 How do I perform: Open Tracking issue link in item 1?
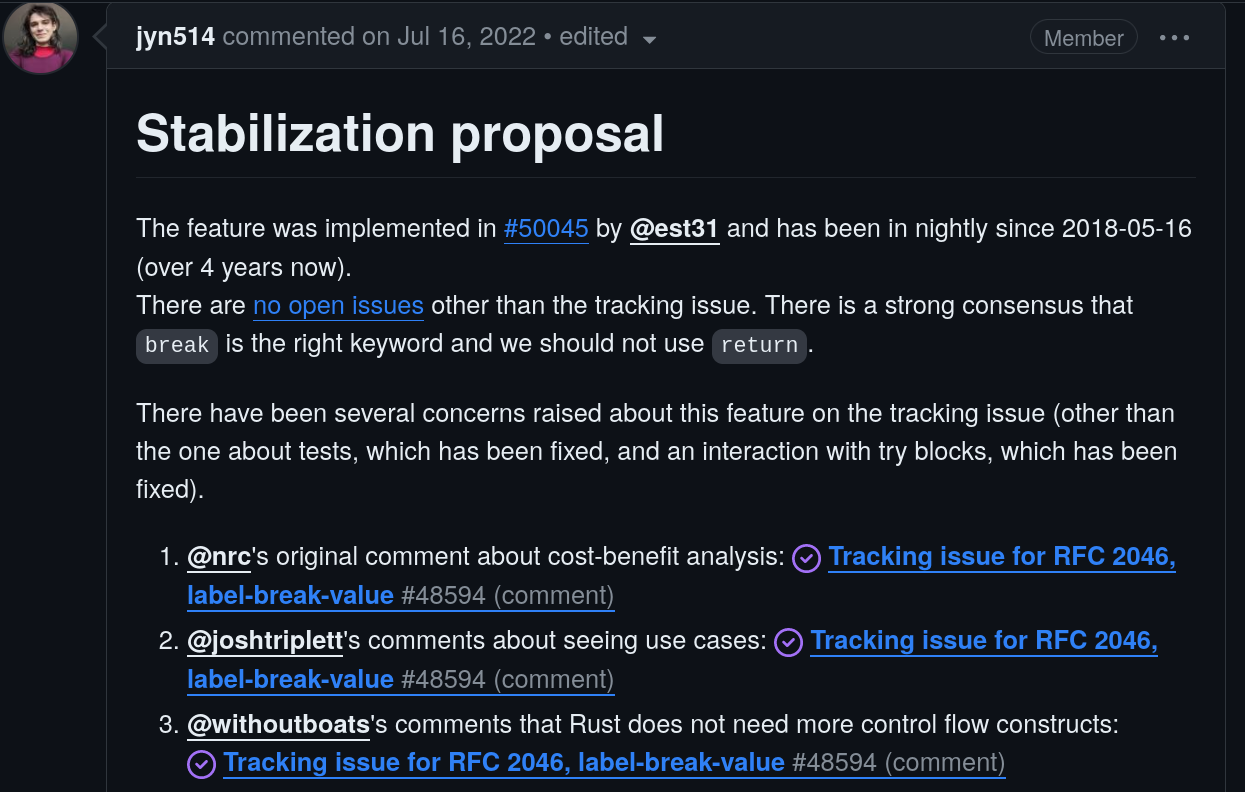tap(1001, 556)
